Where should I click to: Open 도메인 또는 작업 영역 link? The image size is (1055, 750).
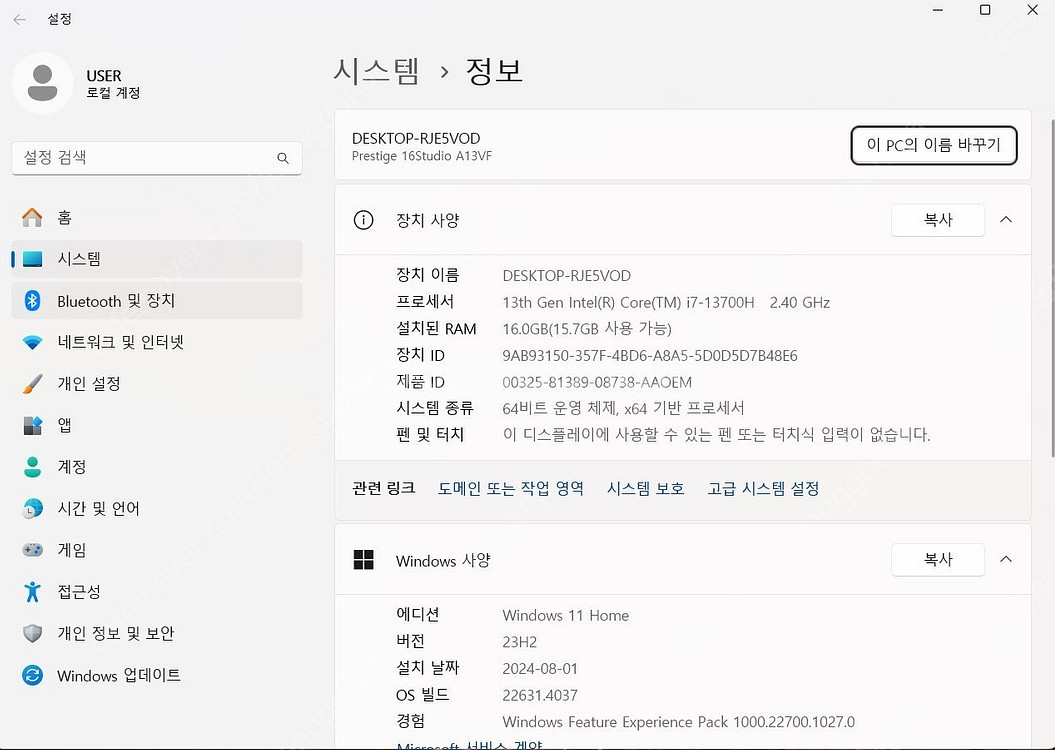(x=511, y=488)
